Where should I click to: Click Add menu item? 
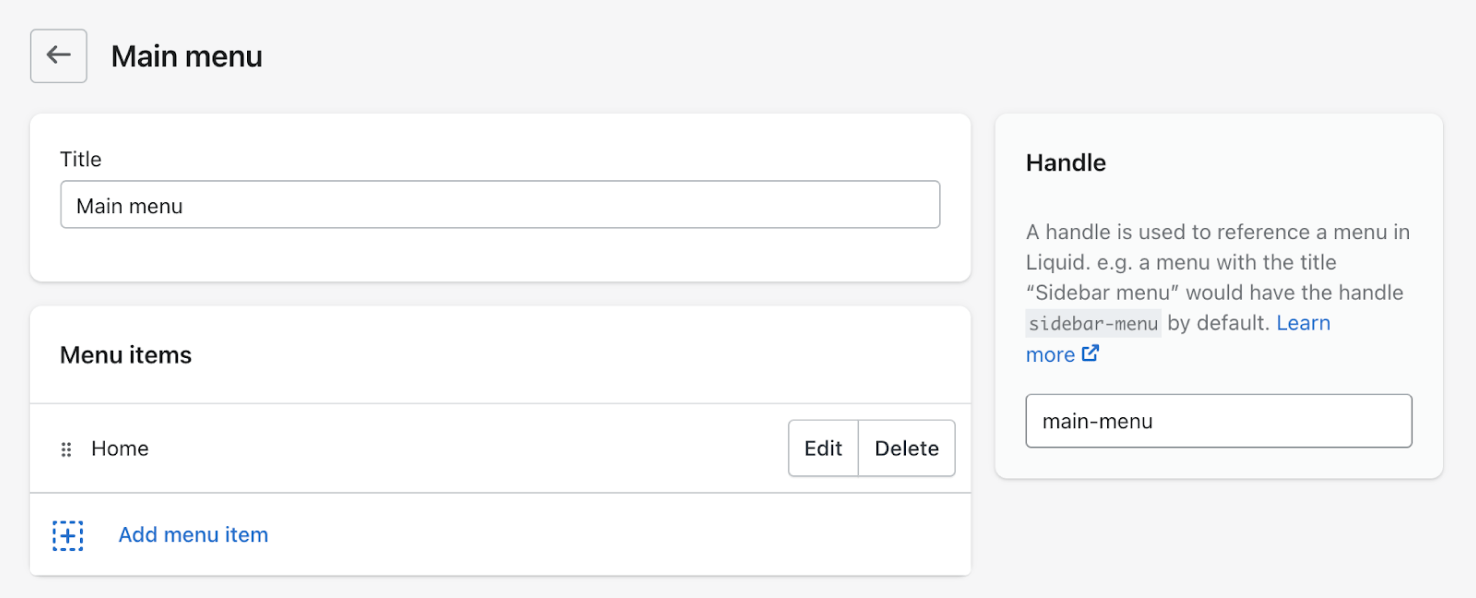(193, 534)
